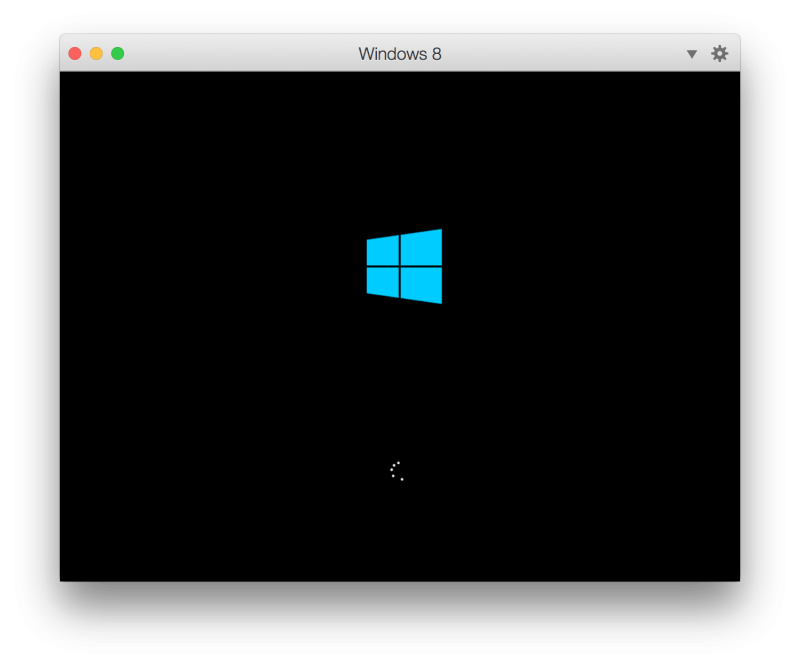The image size is (800, 667).
Task: Open the virtual machine settings gear
Action: coord(719,54)
